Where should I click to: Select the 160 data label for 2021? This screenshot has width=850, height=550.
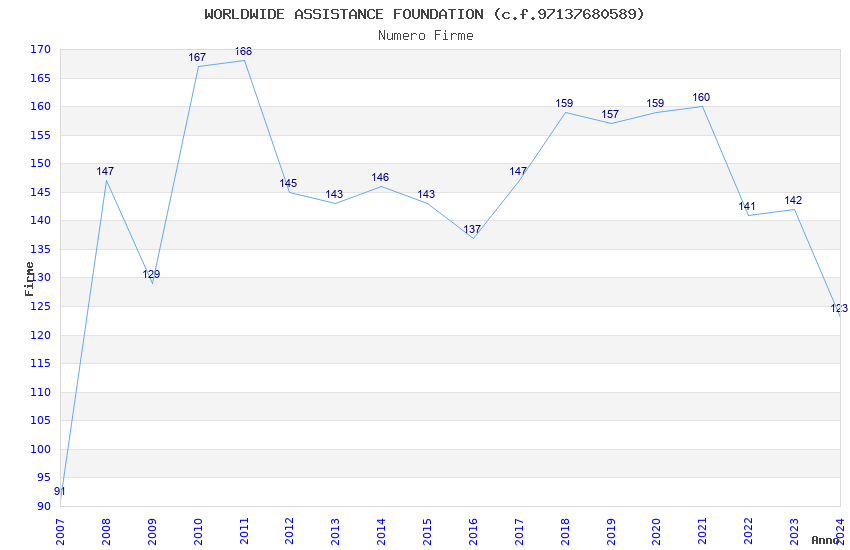tap(701, 97)
